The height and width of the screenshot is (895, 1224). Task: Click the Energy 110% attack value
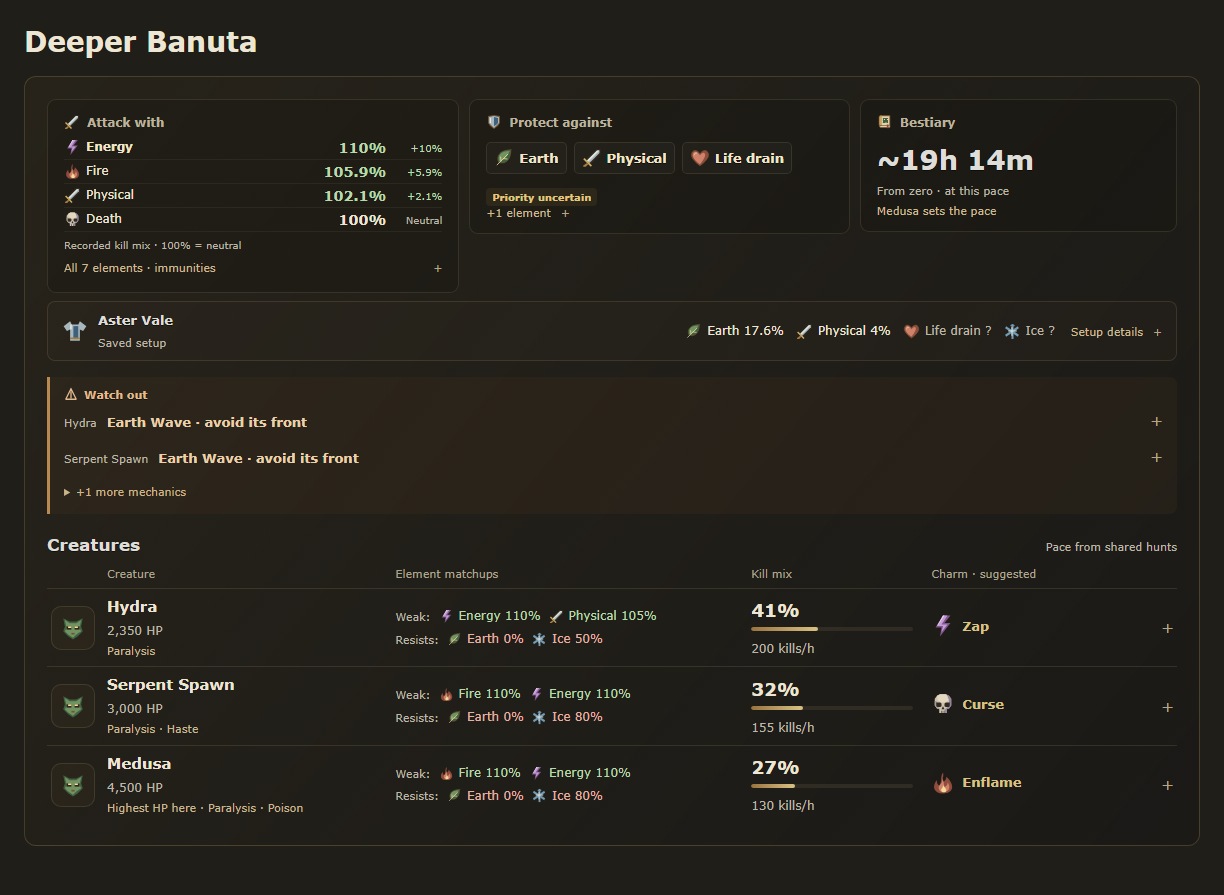pos(362,148)
